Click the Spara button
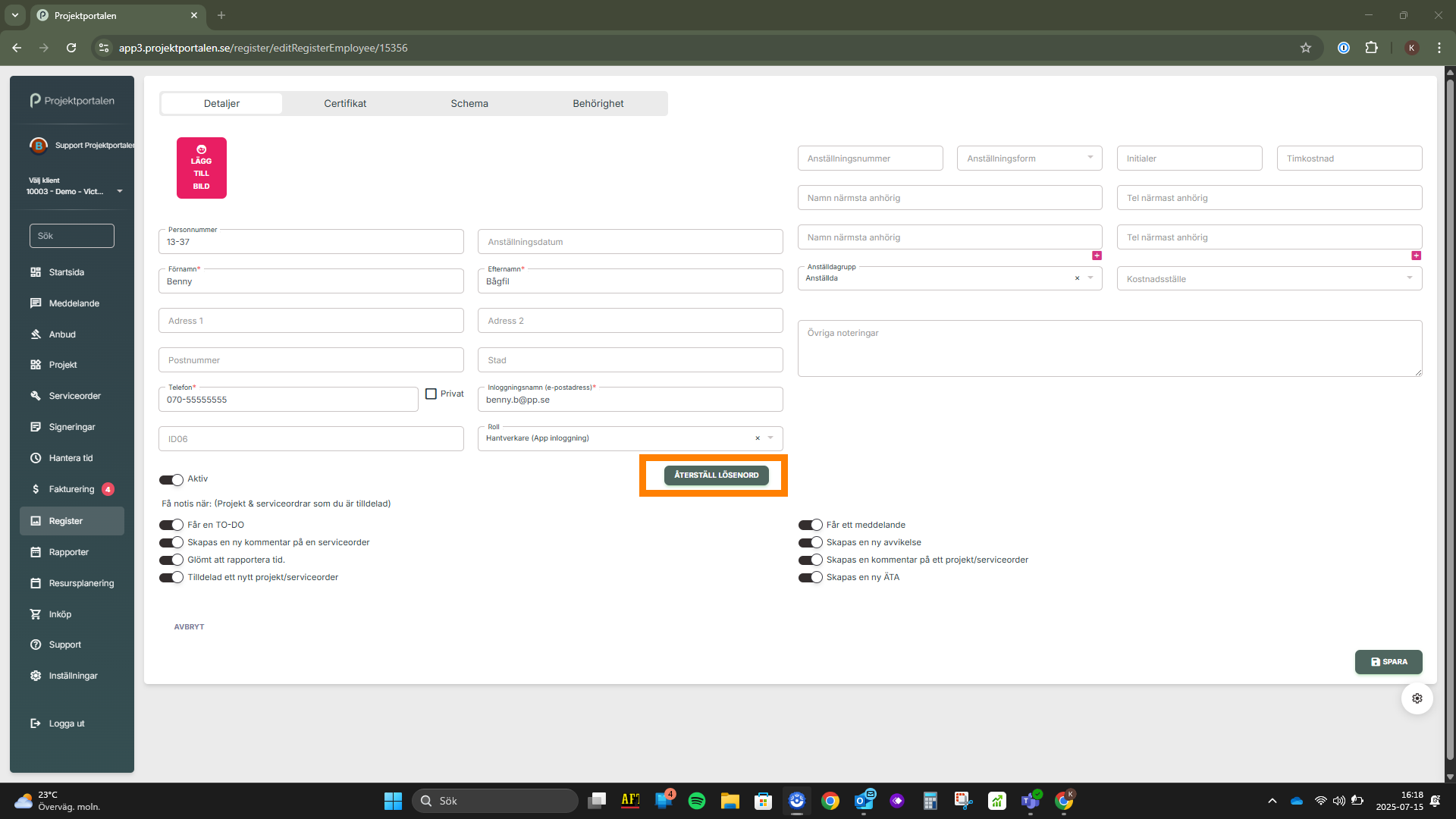Viewport: 1456px width, 819px height. (1388, 662)
